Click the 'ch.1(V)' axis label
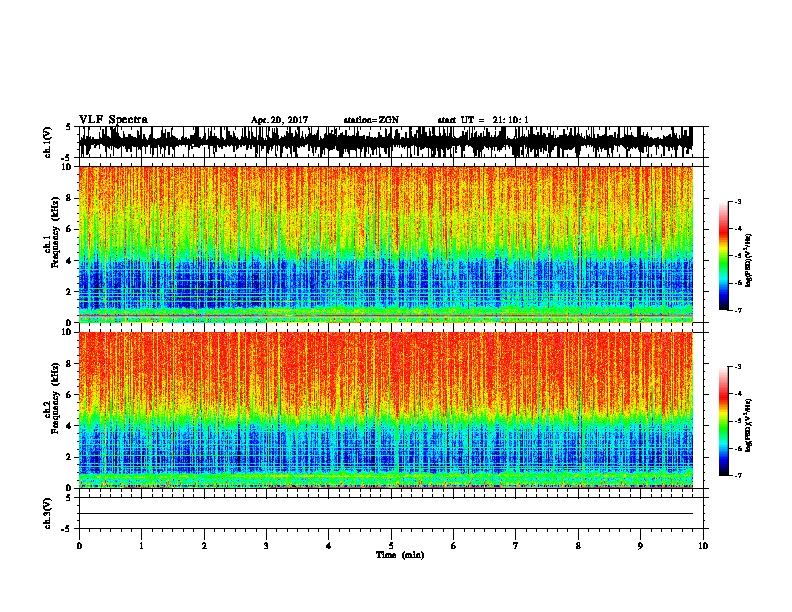 pyautogui.click(x=48, y=142)
